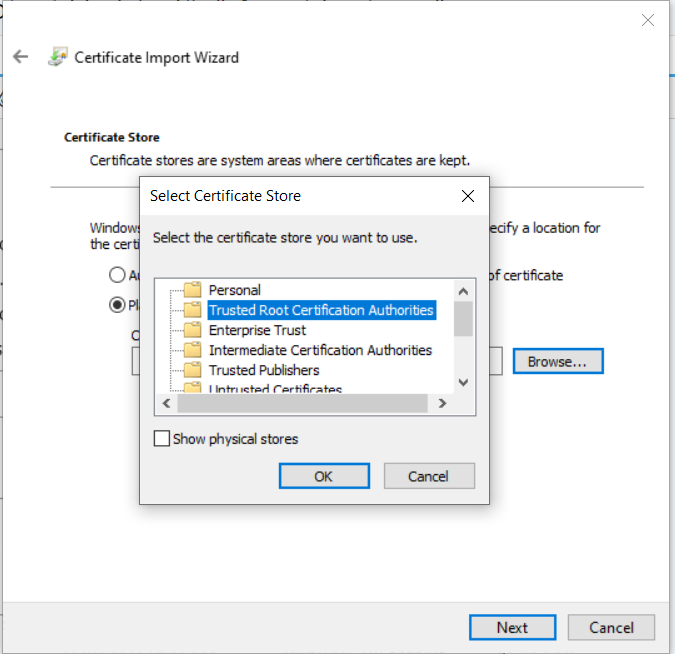The width and height of the screenshot is (675, 654).
Task: Enable Show physical stores checkbox
Action: 161,439
